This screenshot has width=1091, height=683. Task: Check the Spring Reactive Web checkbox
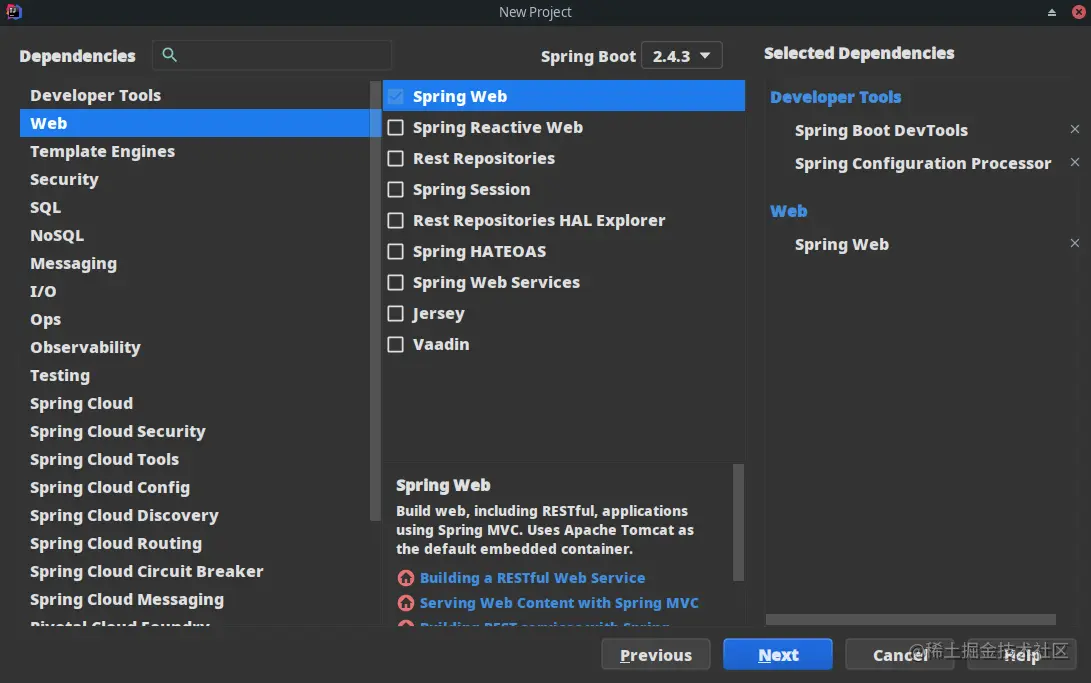pos(395,127)
